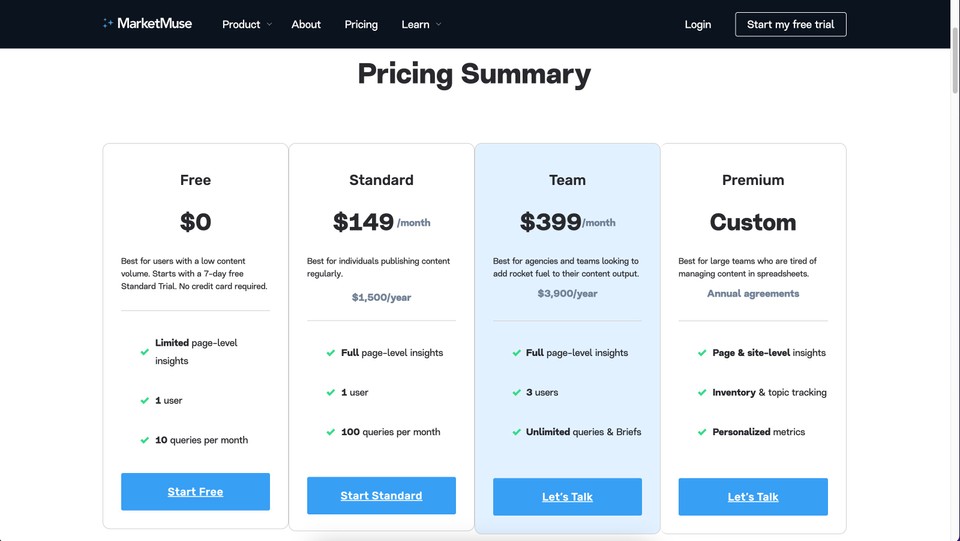Expand the Learn dropdown chevron

pyautogui.click(x=438, y=24)
